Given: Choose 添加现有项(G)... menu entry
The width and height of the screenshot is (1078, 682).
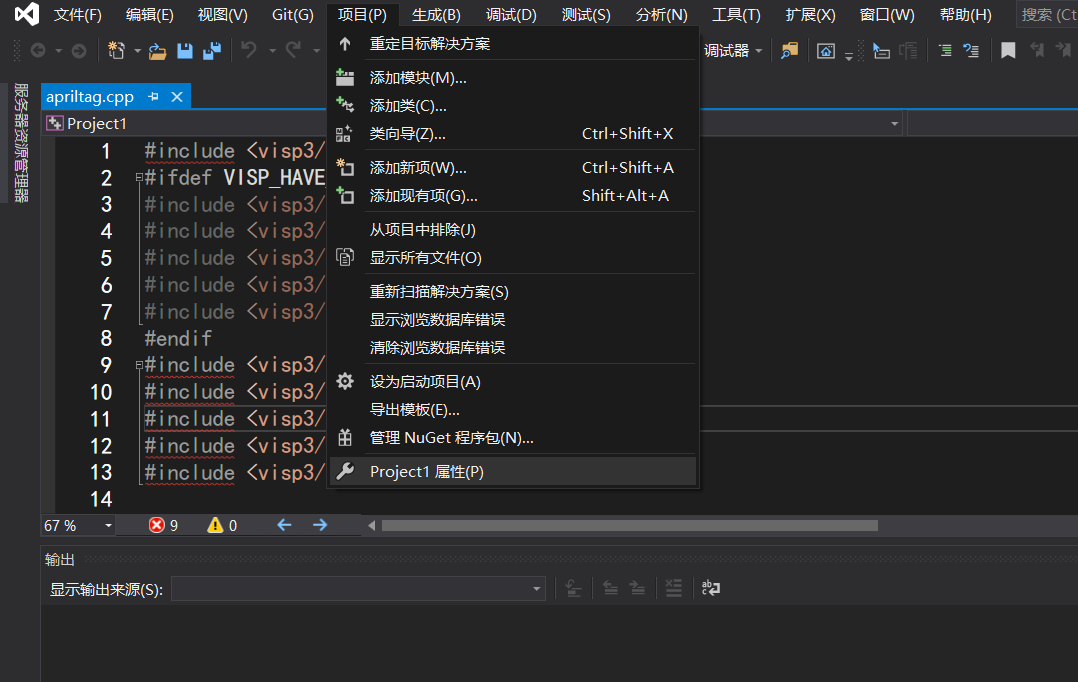Looking at the screenshot, I should [x=513, y=196].
